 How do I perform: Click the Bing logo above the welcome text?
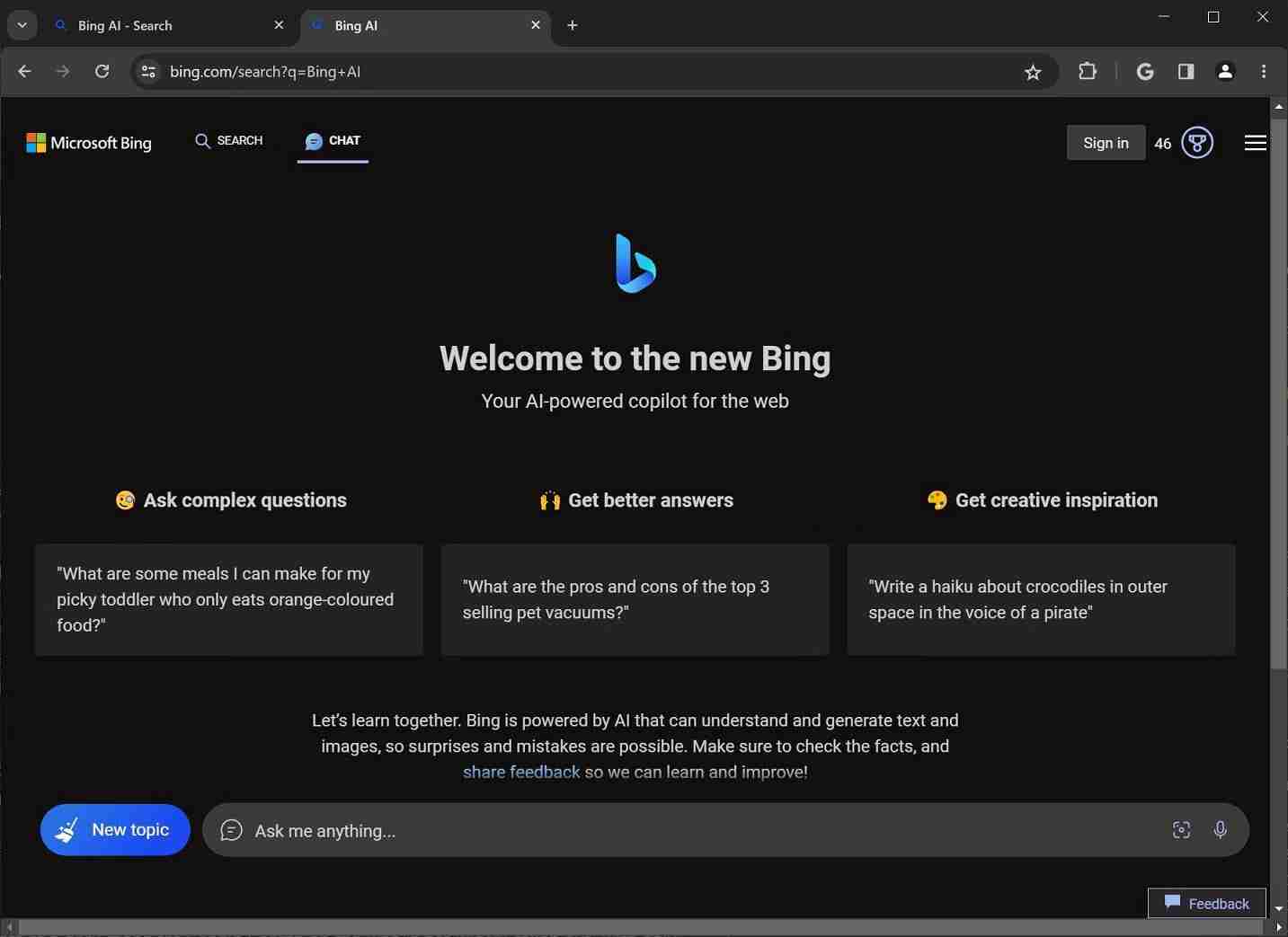coord(635,263)
